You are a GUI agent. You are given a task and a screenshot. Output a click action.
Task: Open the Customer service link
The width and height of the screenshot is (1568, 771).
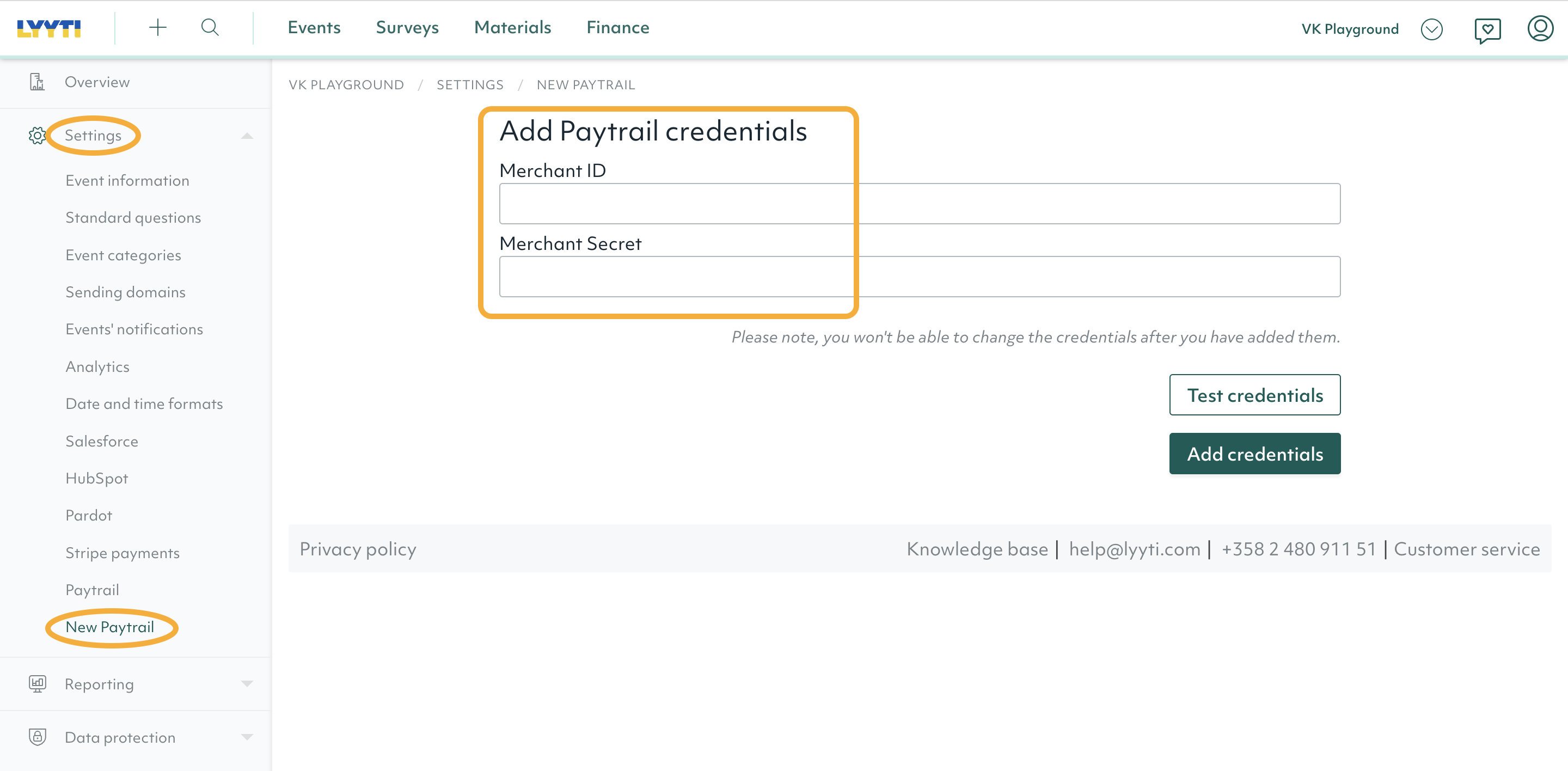[x=1467, y=549]
